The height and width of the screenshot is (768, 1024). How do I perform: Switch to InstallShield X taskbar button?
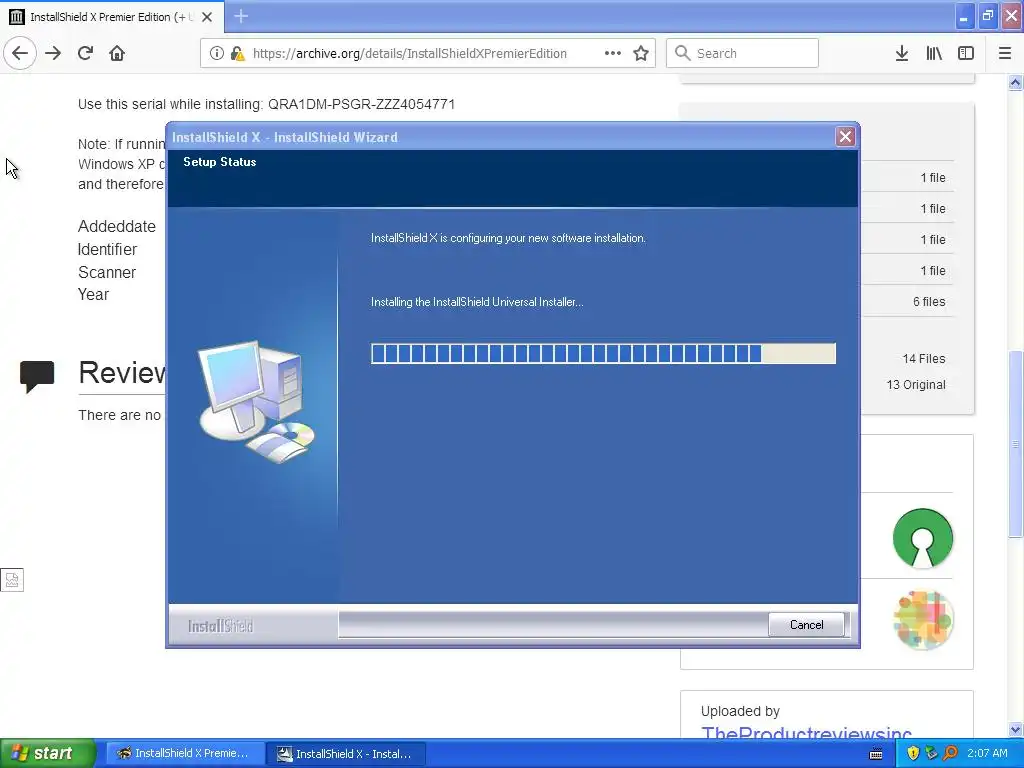click(x=347, y=754)
